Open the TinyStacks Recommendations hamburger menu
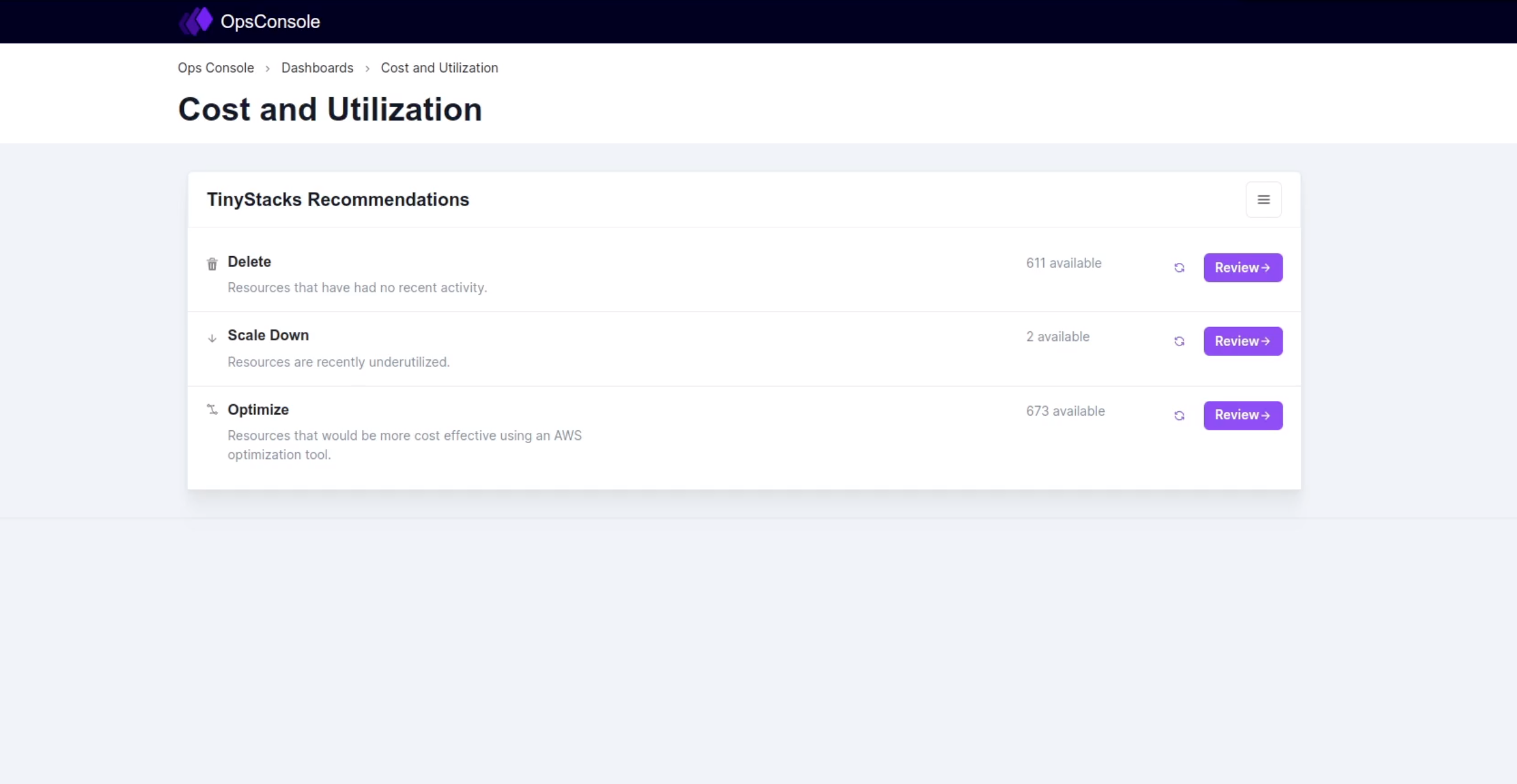Image resolution: width=1517 pixels, height=784 pixels. (1264, 200)
